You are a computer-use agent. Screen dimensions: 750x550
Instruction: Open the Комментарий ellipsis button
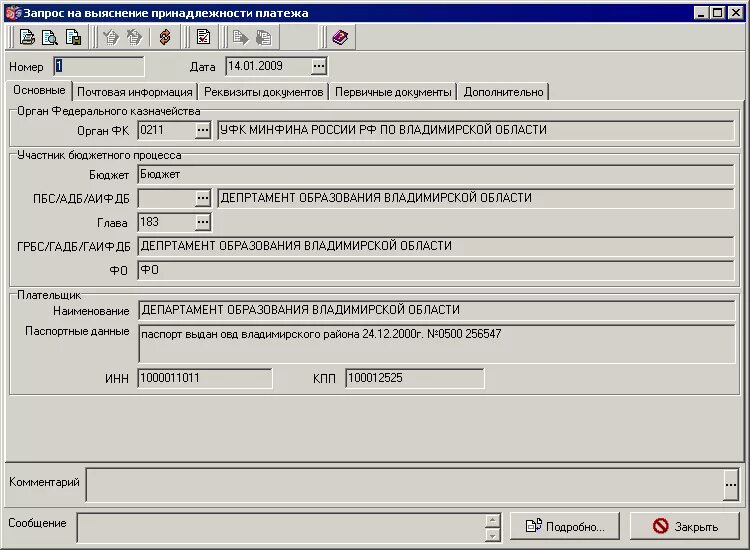coord(731,485)
